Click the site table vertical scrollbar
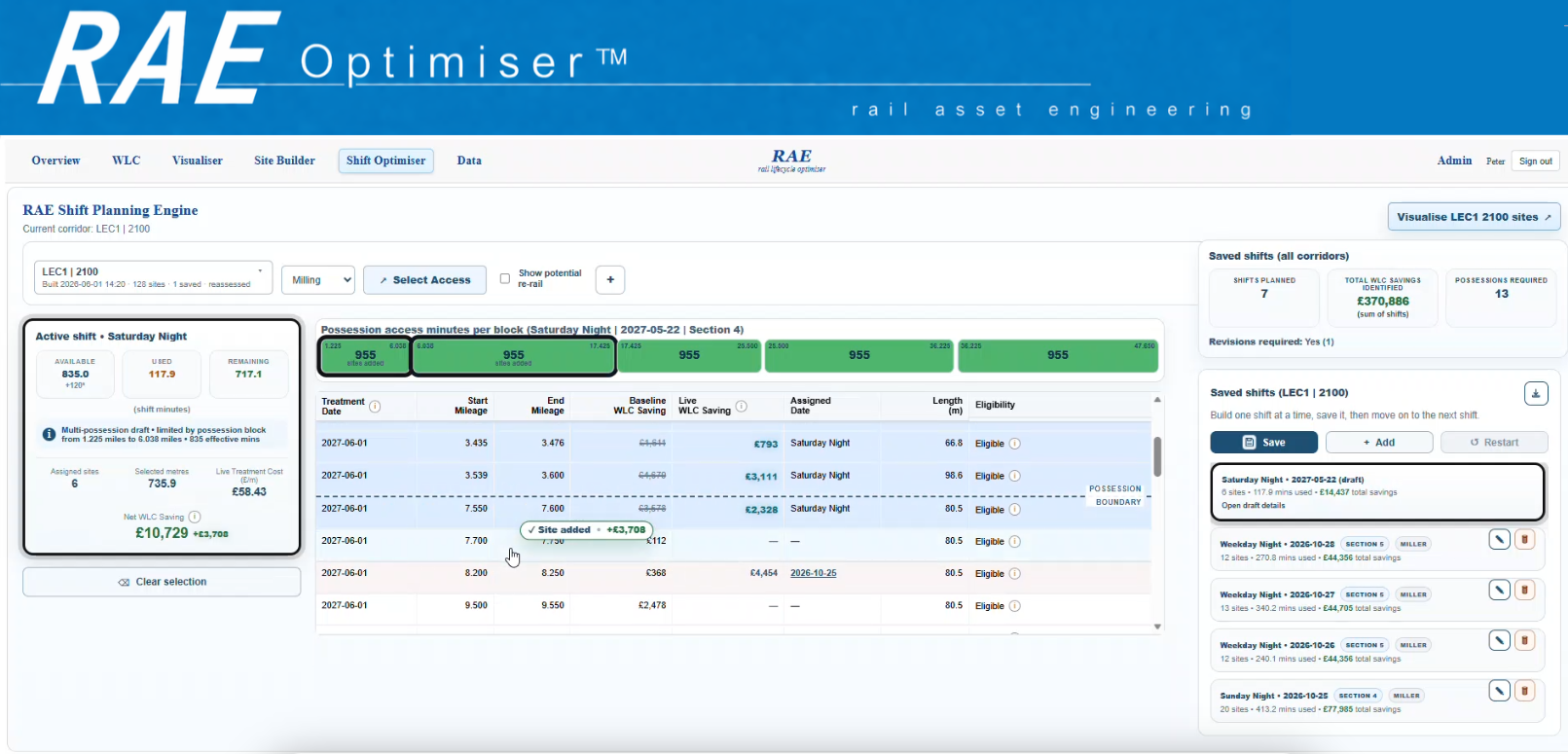 (x=1157, y=457)
